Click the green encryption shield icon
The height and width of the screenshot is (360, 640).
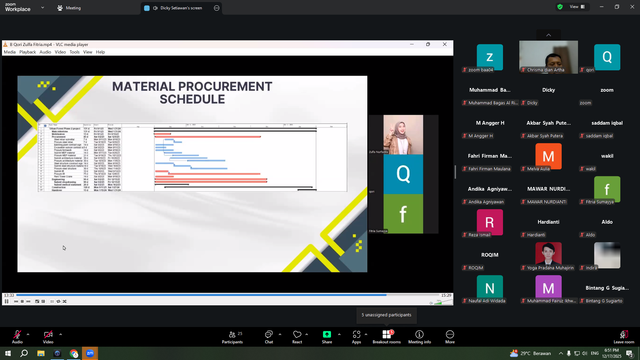click(560, 7)
